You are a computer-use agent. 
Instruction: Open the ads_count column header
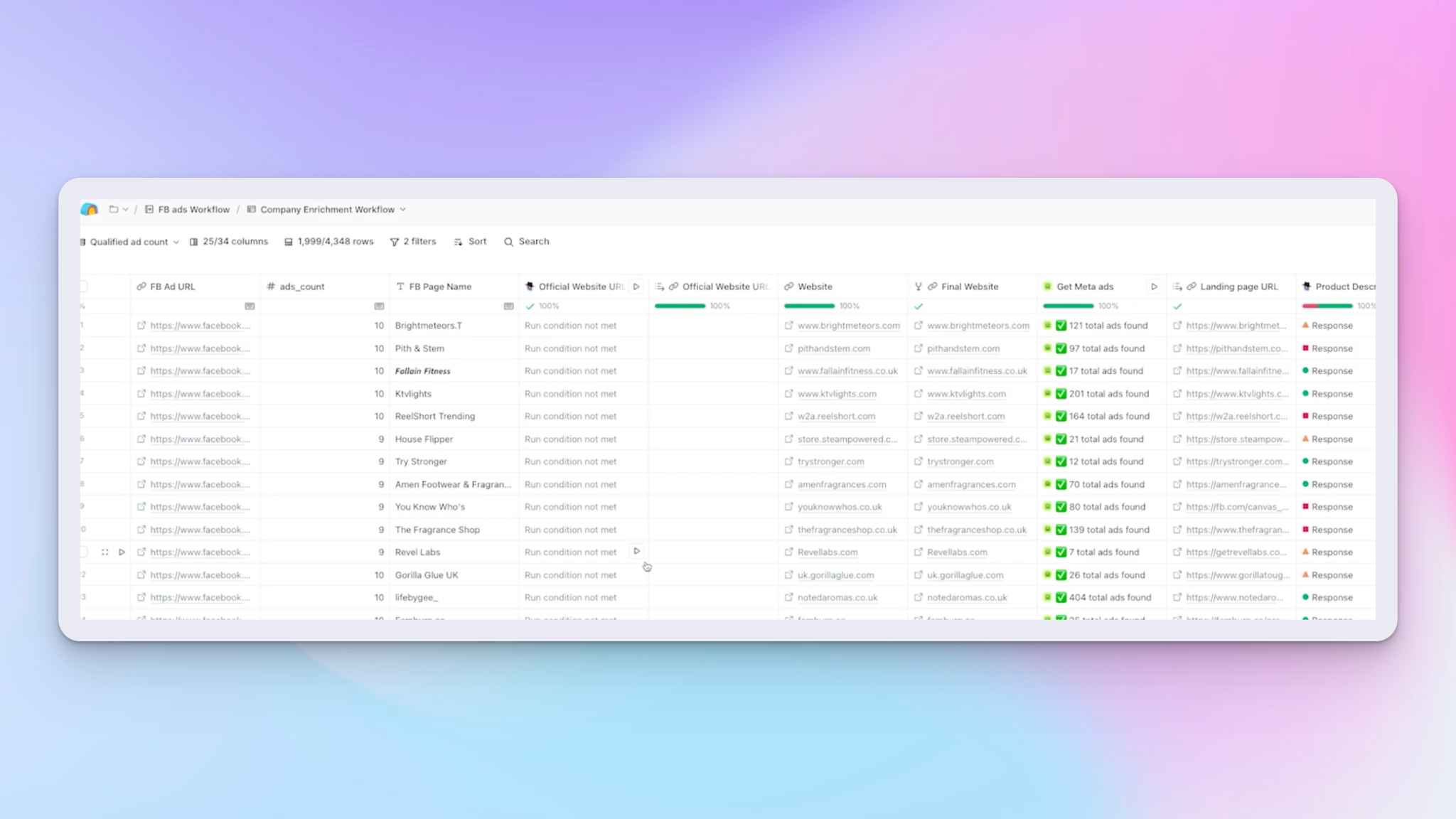pos(325,287)
